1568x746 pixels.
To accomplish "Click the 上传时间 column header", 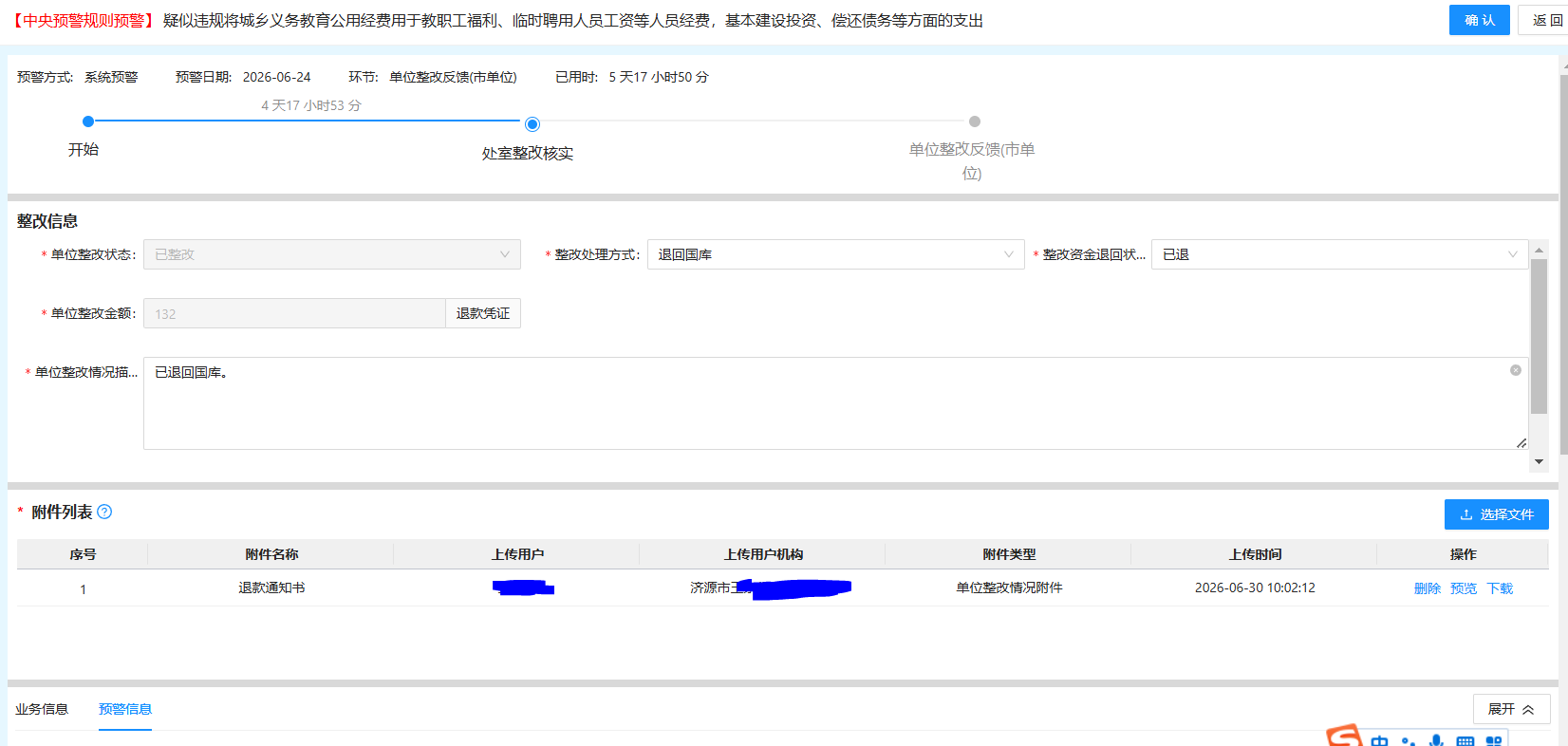I will 1255,554.
